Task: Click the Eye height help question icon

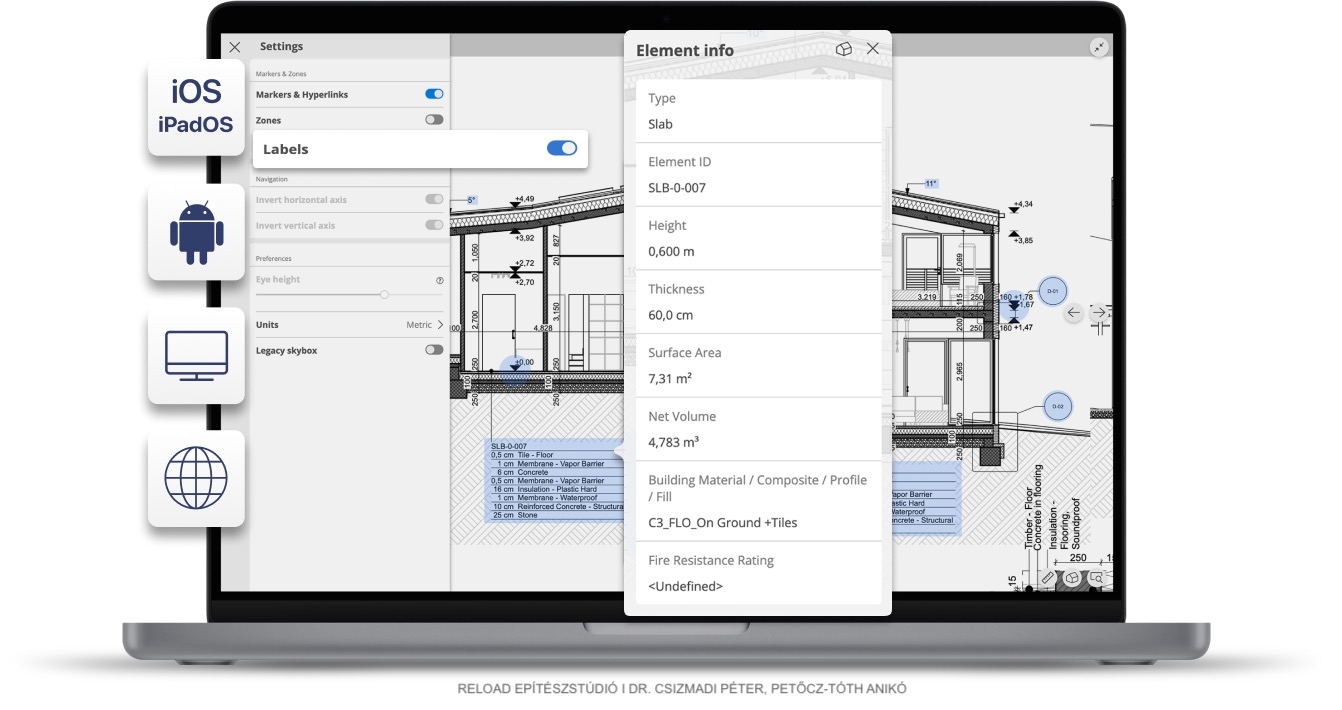Action: 439,281
